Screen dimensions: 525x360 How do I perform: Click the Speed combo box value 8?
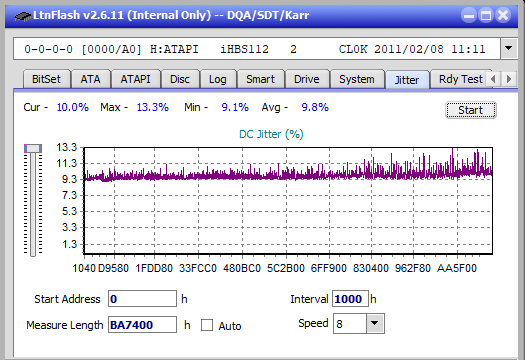pyautogui.click(x=350, y=323)
